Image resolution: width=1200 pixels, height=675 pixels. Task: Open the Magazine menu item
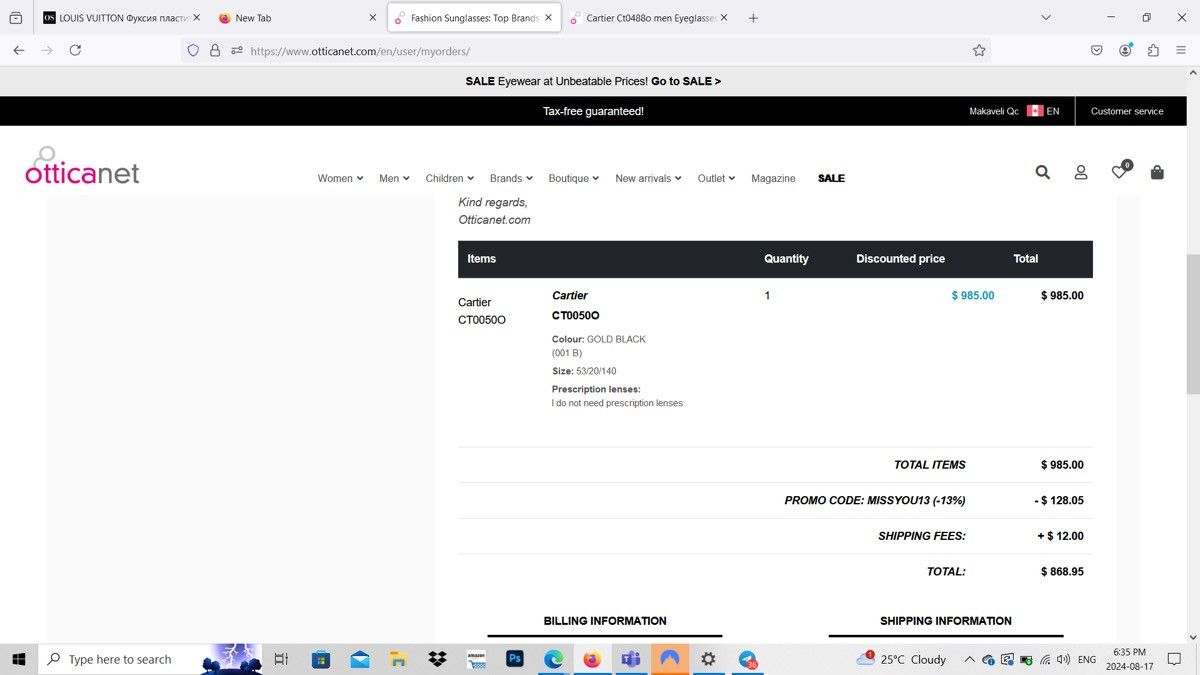pos(773,178)
